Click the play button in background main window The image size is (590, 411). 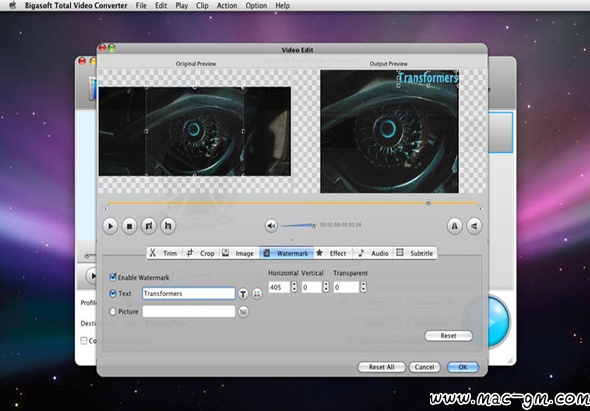(92, 276)
